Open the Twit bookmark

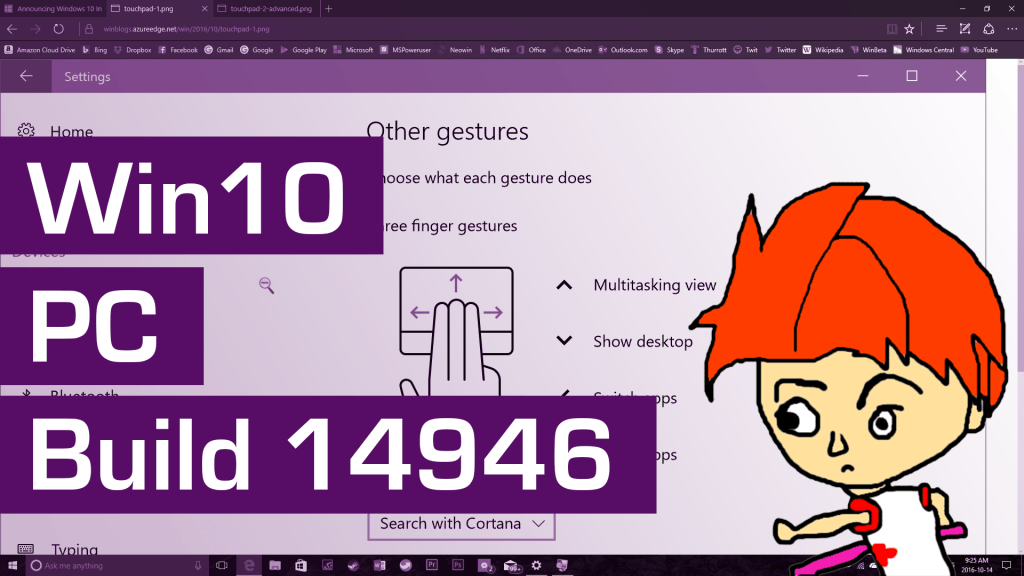745,50
